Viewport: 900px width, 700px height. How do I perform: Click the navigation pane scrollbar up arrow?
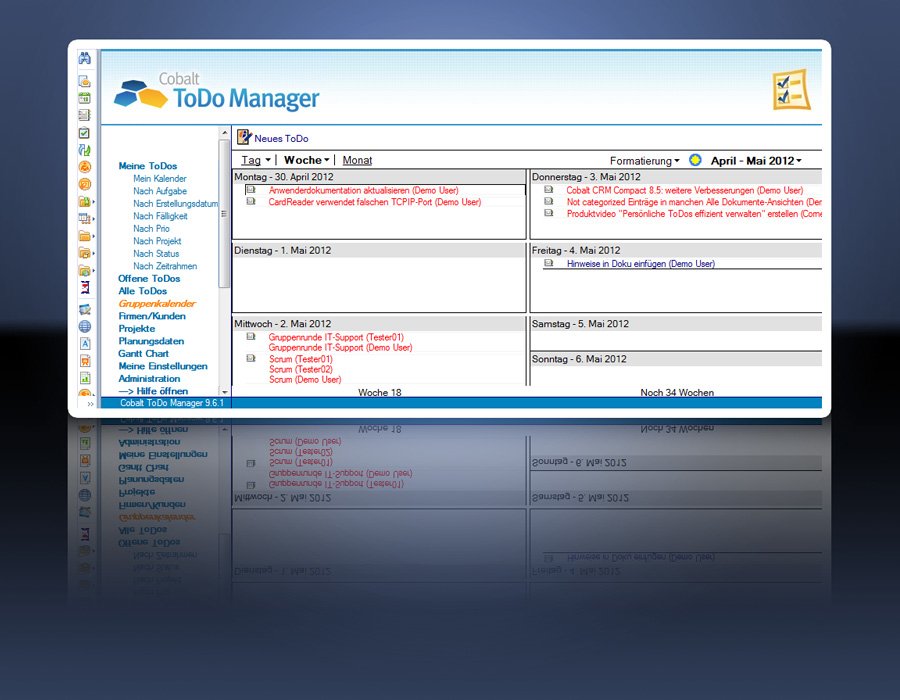224,133
